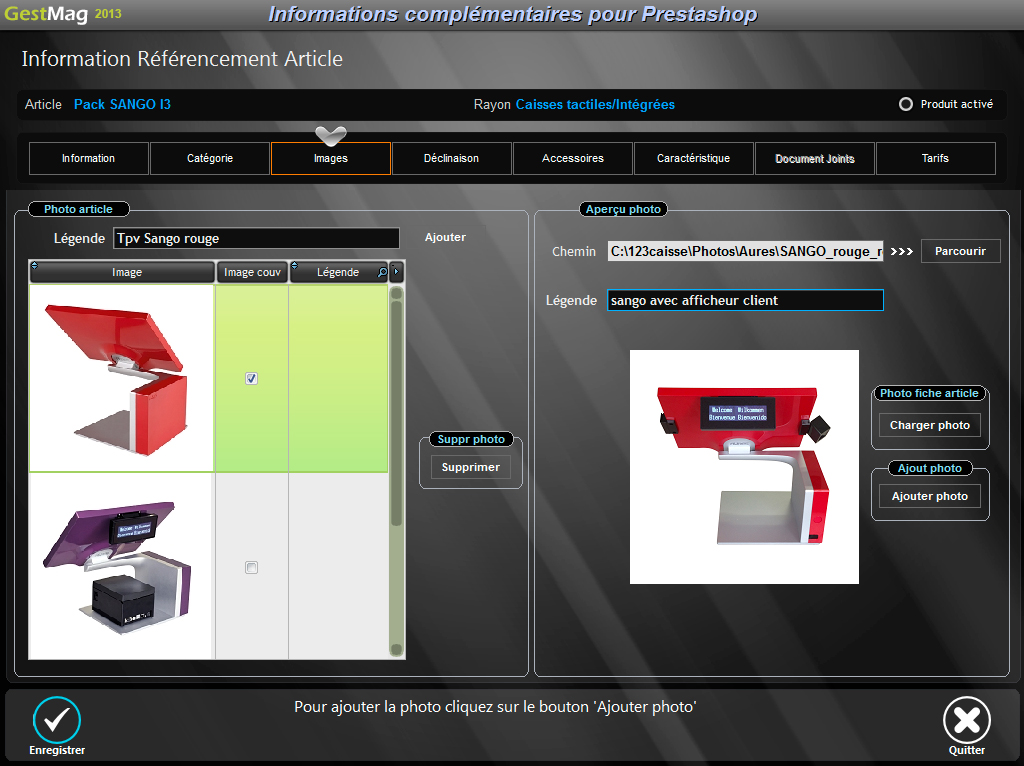The image size is (1024, 766).
Task: Click the Parcourir button
Action: (x=960, y=251)
